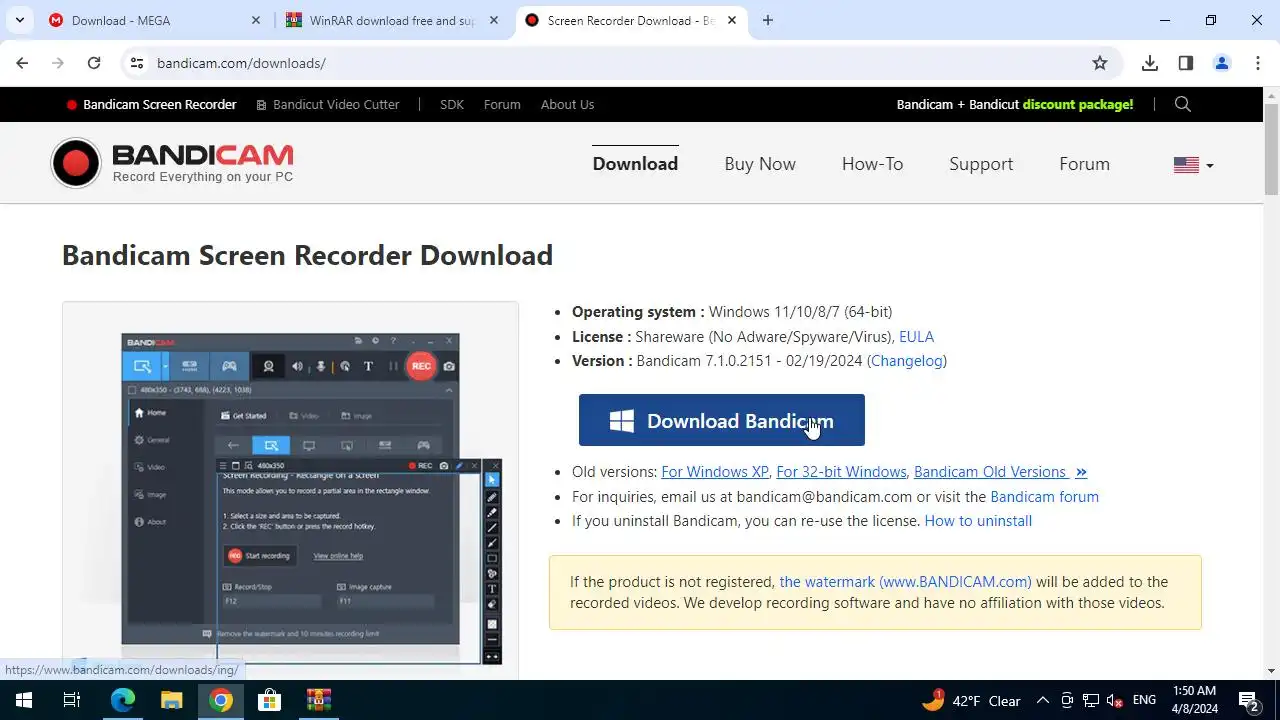Click the Chrome forward arrow
This screenshot has height=720, width=1280.
point(58,63)
